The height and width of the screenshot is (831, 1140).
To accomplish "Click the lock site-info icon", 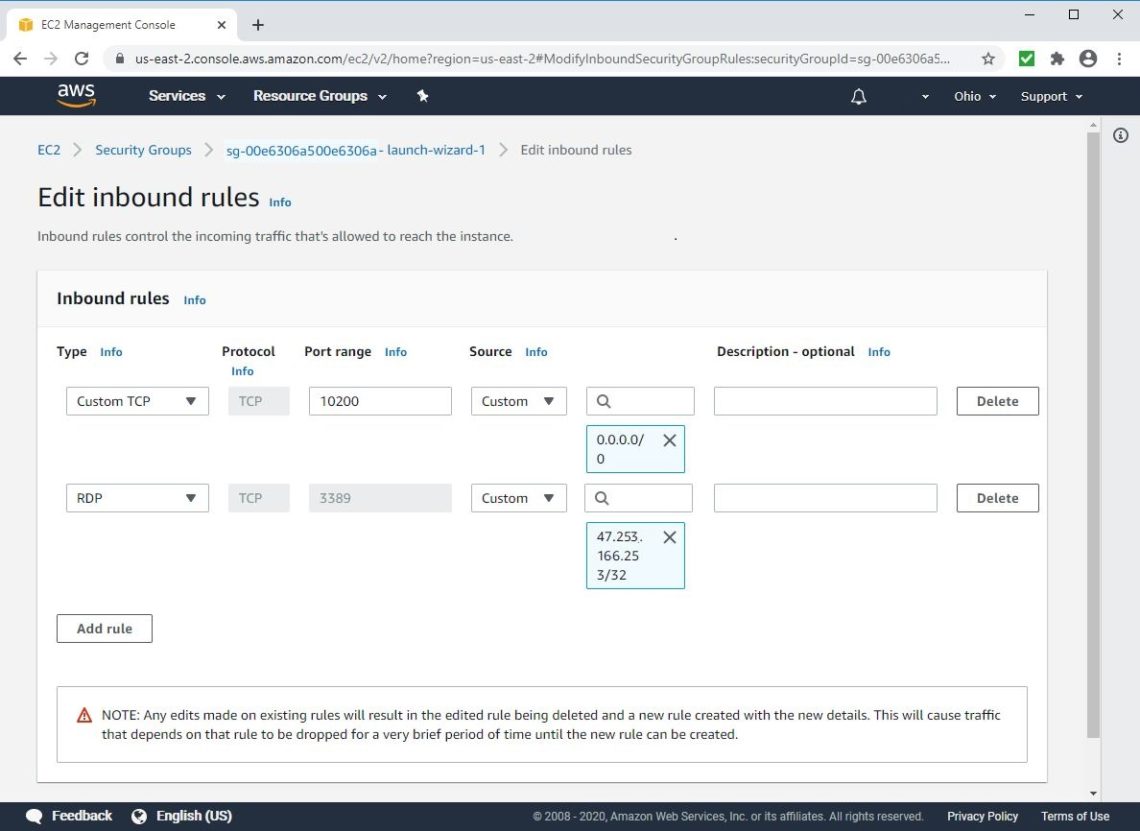I will tap(120, 59).
